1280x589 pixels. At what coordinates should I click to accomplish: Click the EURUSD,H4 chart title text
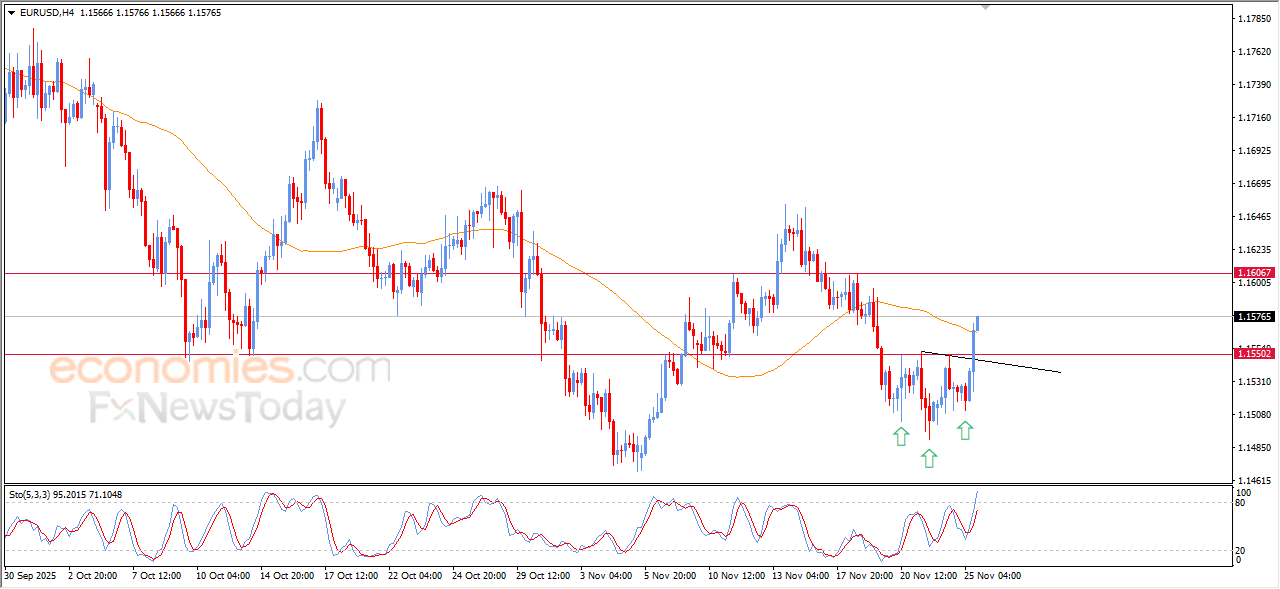click(46, 13)
